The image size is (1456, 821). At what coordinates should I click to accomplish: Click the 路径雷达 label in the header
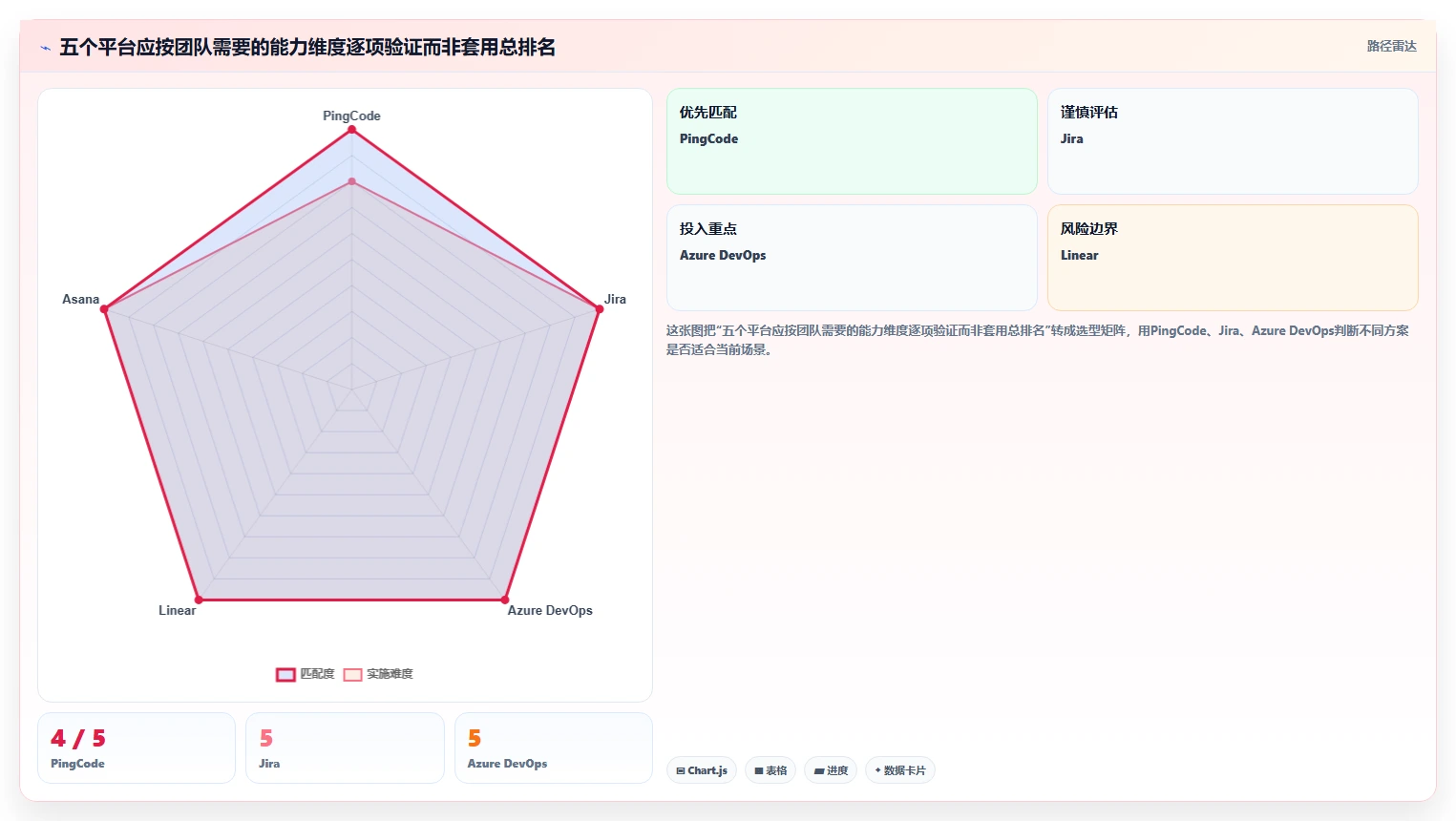point(1391,46)
